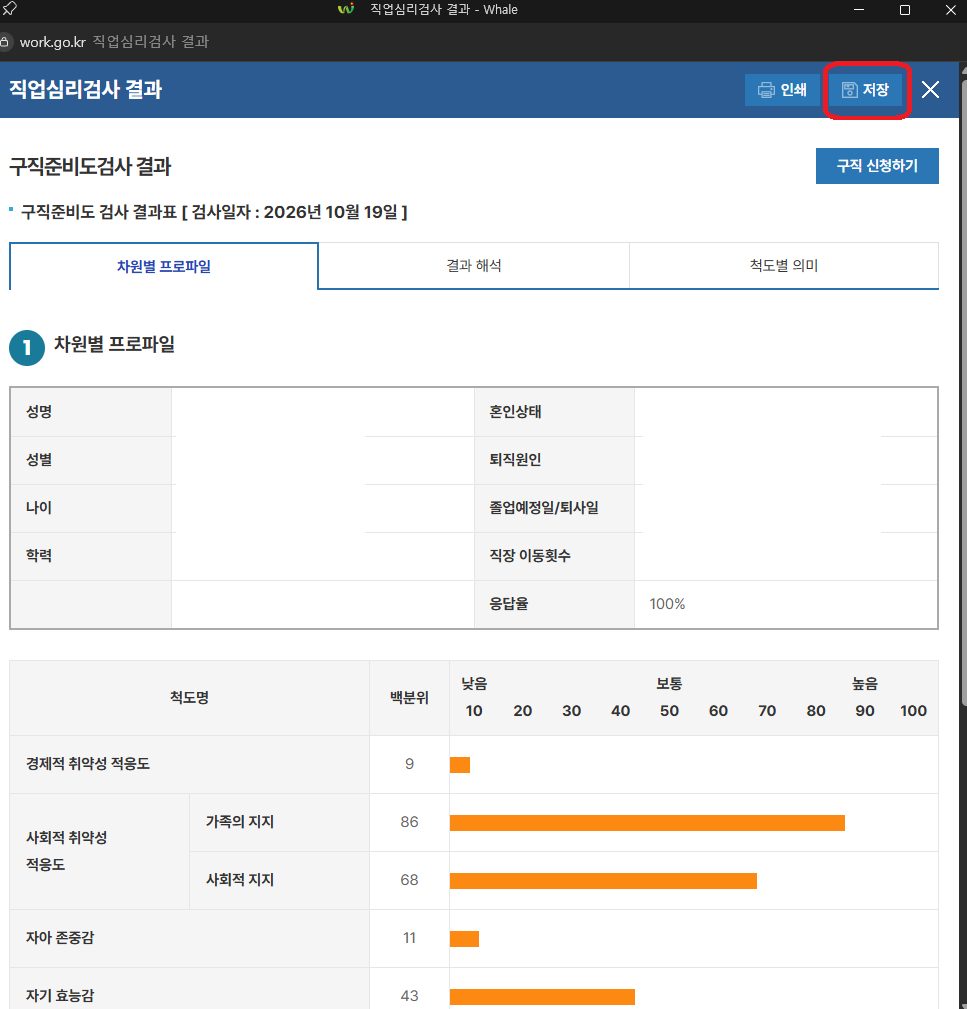Click the 퇴직원인 field label

(x=515, y=460)
